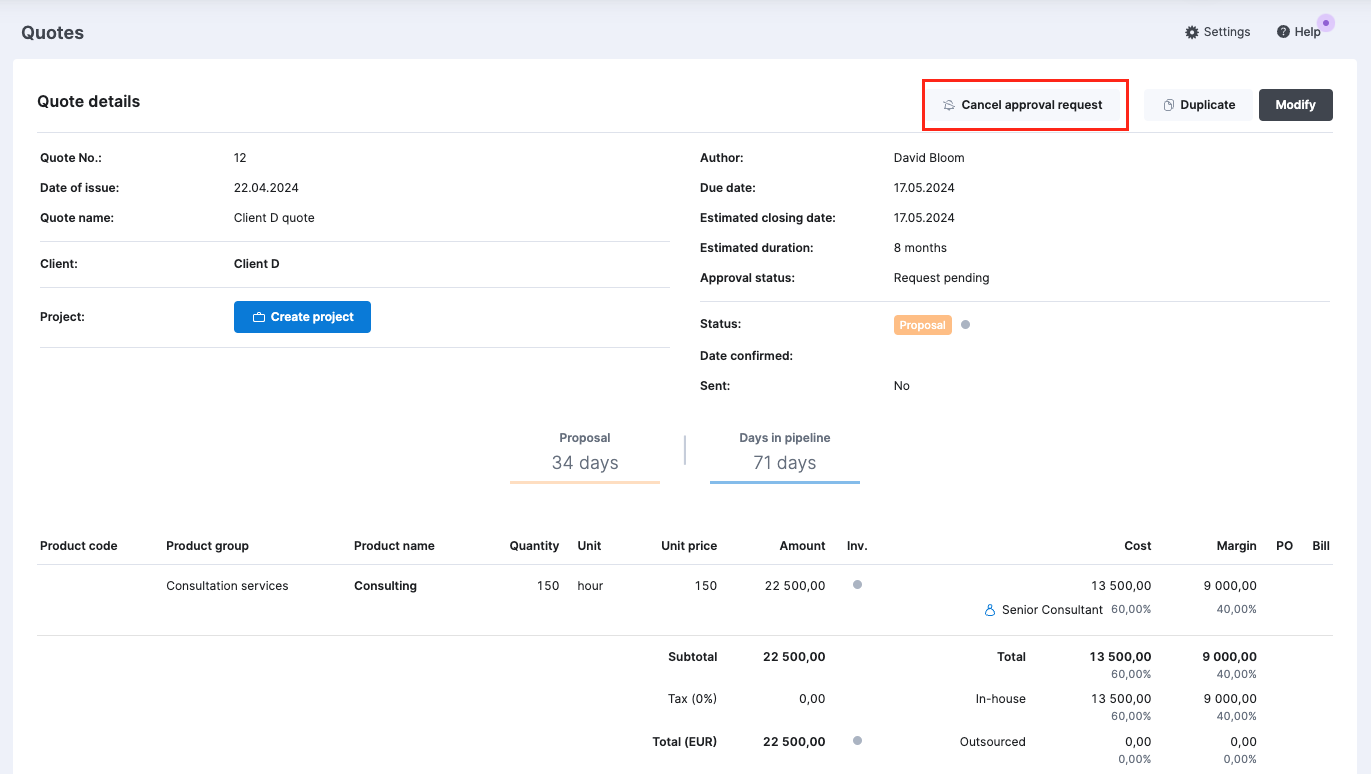This screenshot has width=1371, height=774.
Task: Click the quote number value 12
Action: 240,158
